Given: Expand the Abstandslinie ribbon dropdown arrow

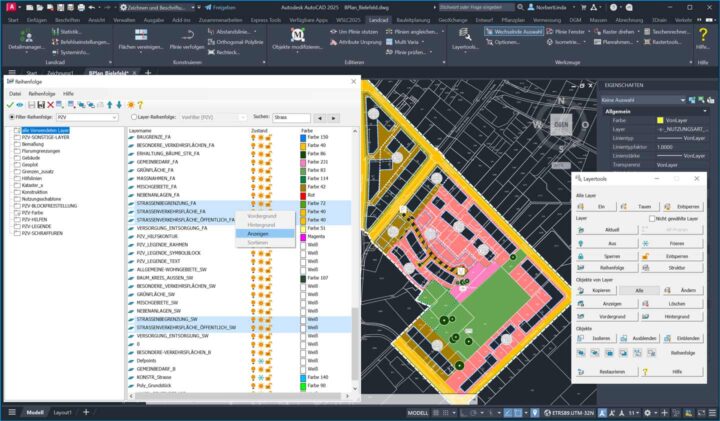Looking at the screenshot, I should click(255, 32).
